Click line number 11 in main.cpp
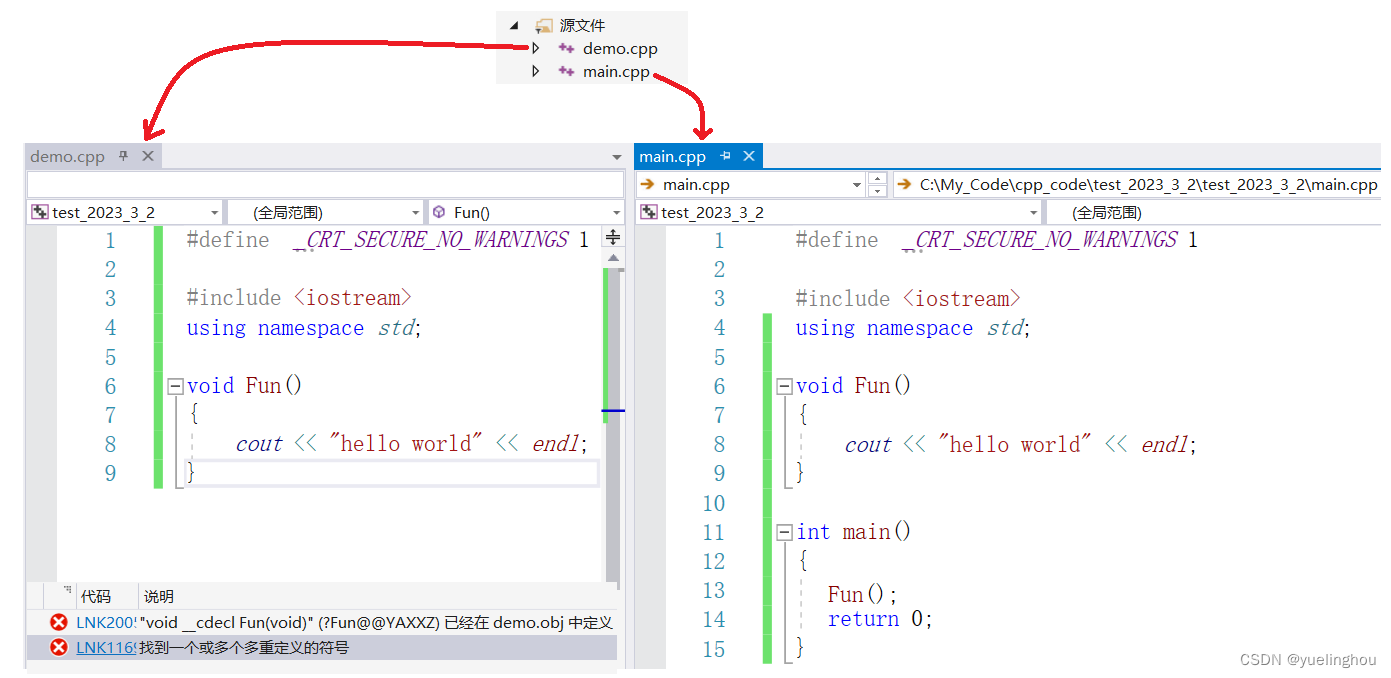 click(714, 532)
